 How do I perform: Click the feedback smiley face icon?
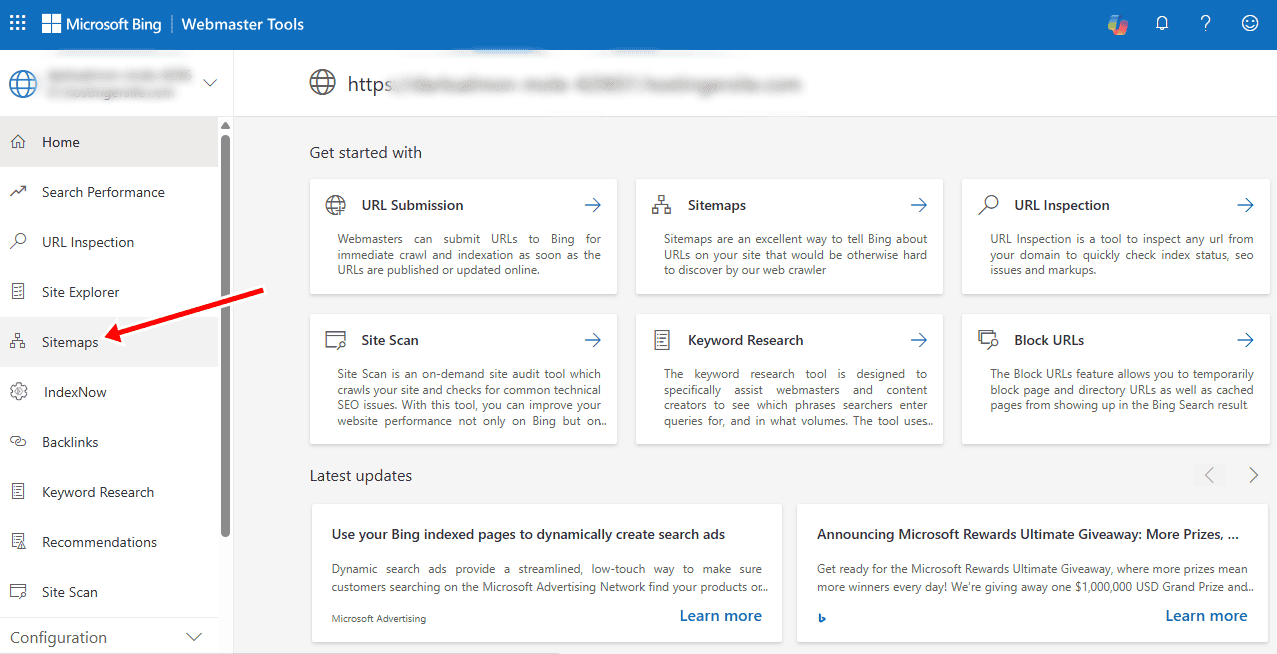(1250, 24)
